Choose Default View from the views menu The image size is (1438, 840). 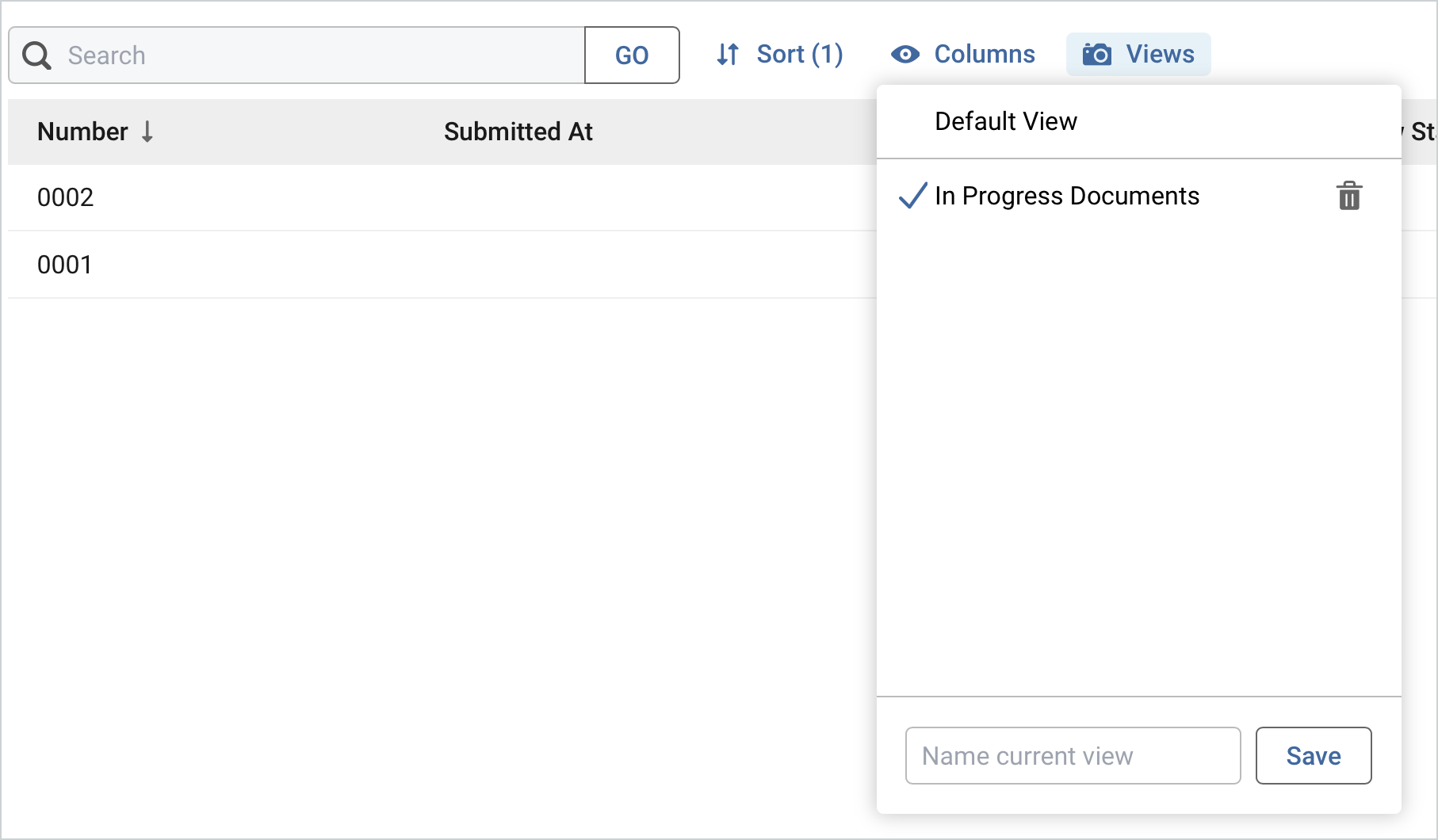click(x=1005, y=121)
